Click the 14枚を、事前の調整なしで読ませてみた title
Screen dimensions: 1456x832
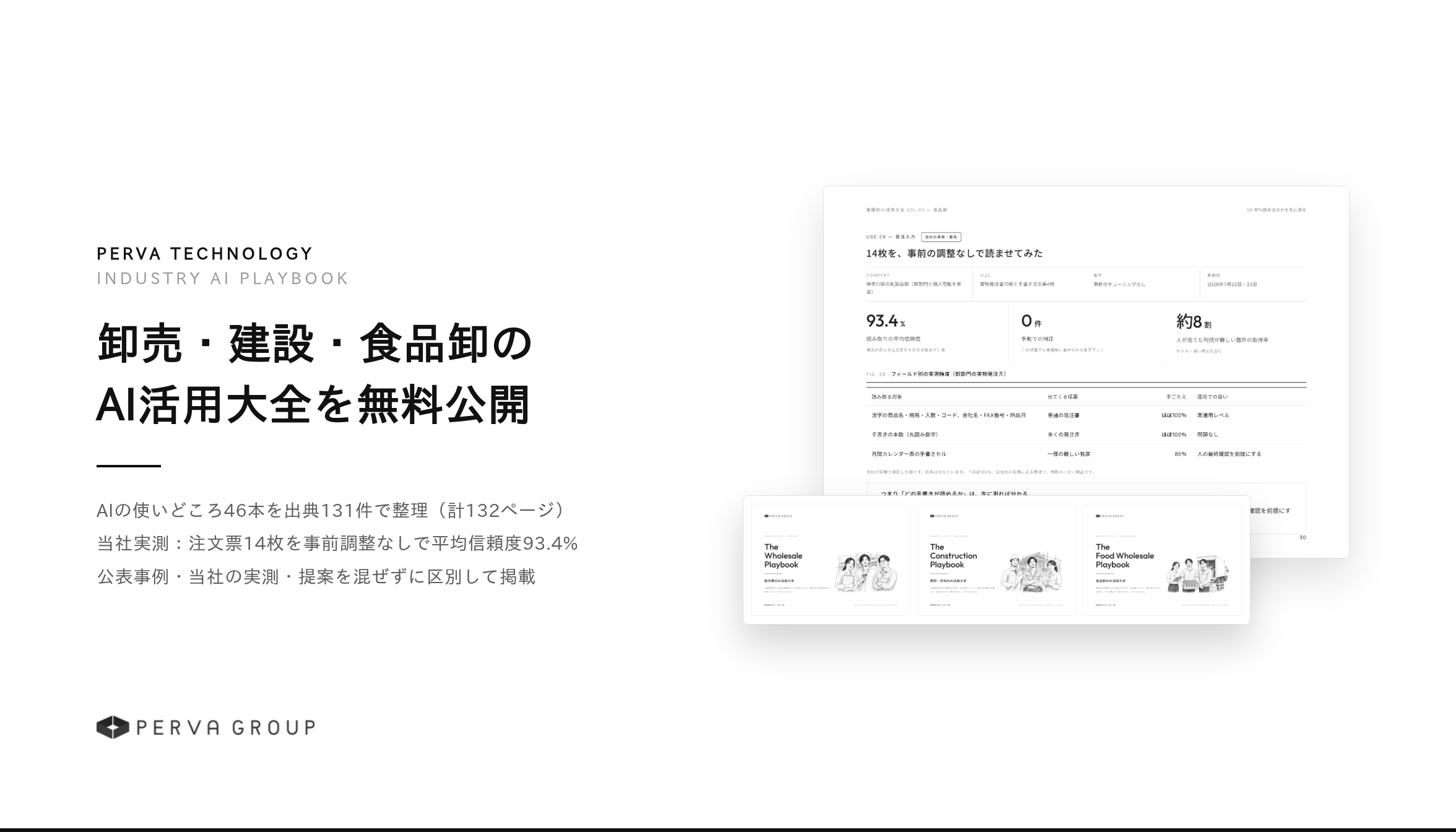click(954, 253)
